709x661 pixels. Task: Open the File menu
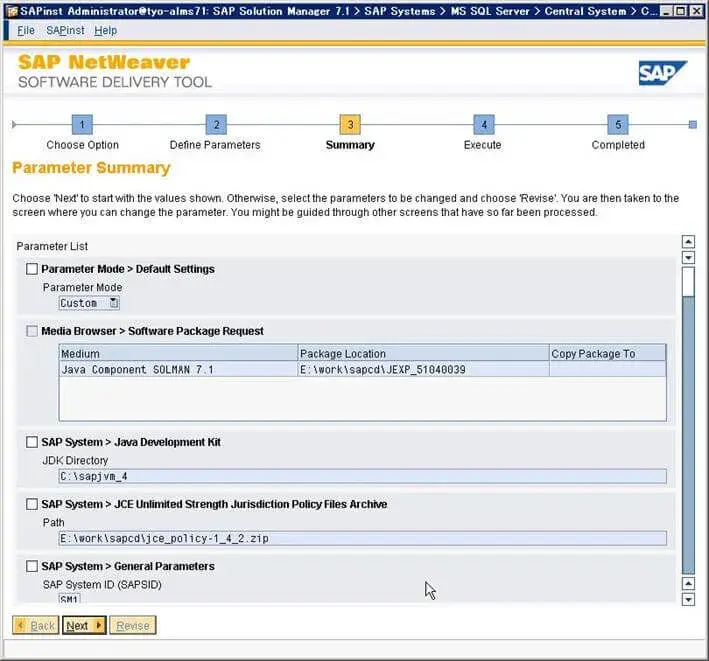coord(26,30)
